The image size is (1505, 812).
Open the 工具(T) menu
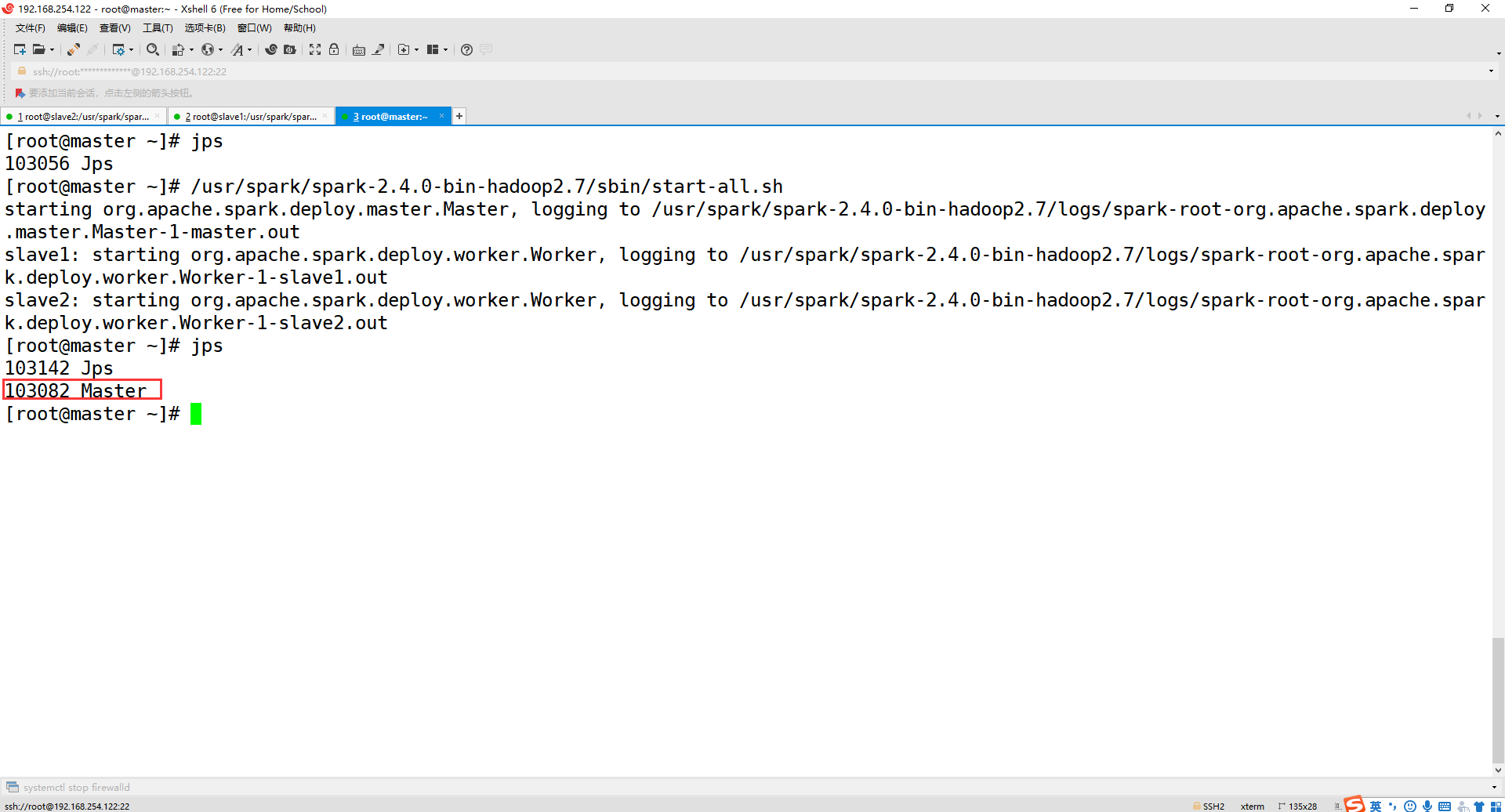click(x=158, y=28)
